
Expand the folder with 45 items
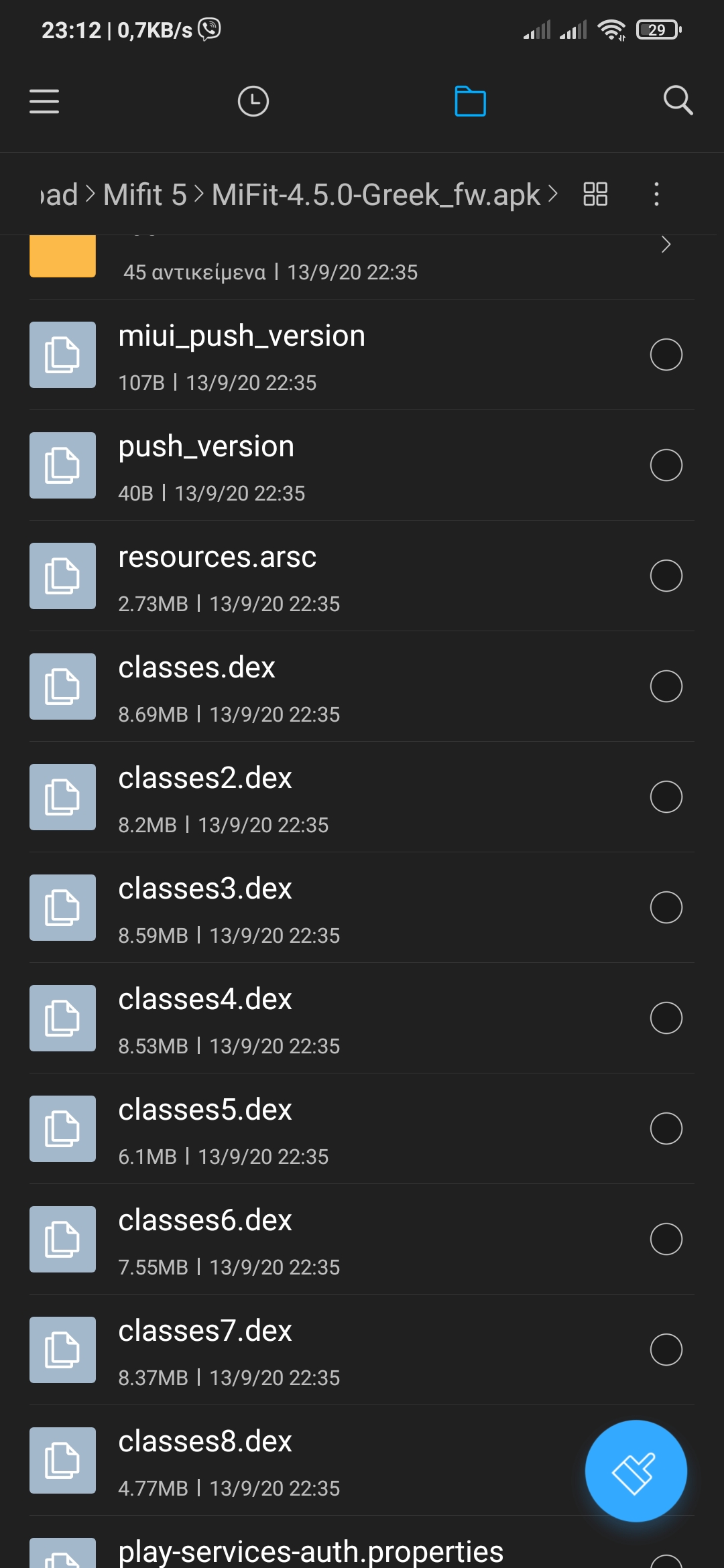pyautogui.click(x=666, y=245)
